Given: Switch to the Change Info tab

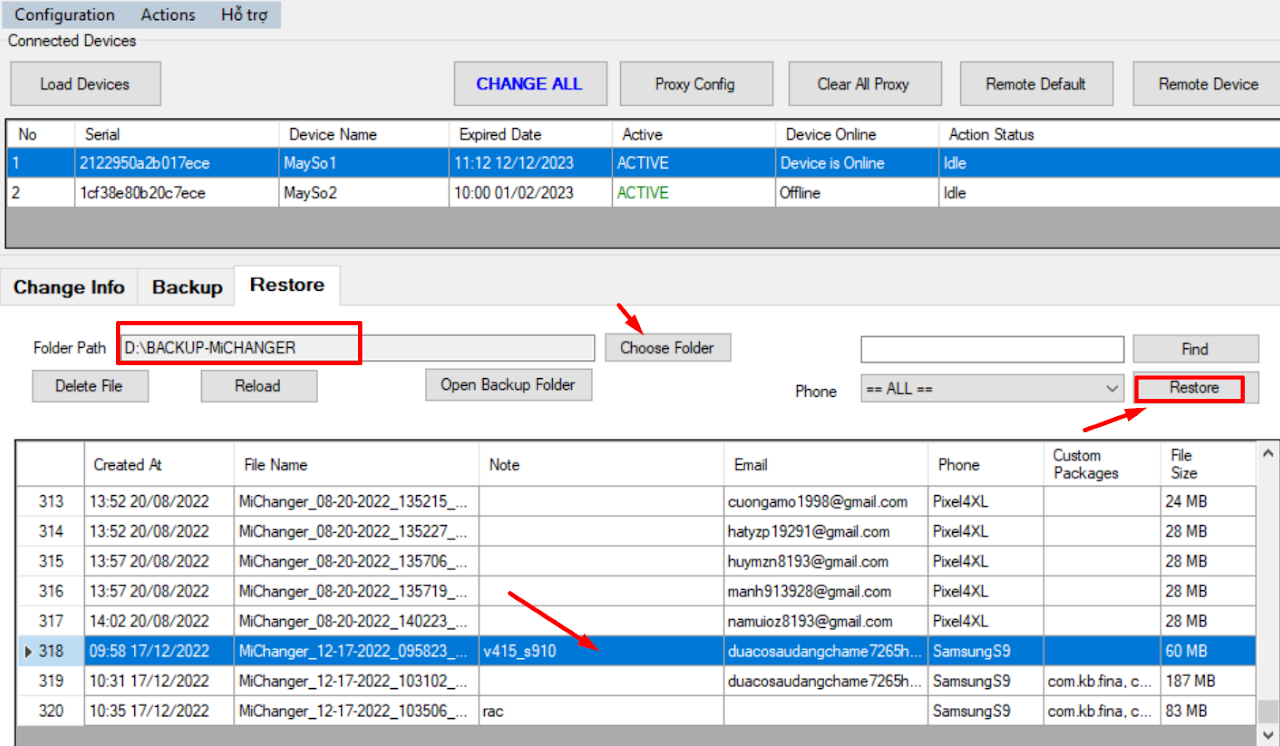Looking at the screenshot, I should tap(69, 287).
